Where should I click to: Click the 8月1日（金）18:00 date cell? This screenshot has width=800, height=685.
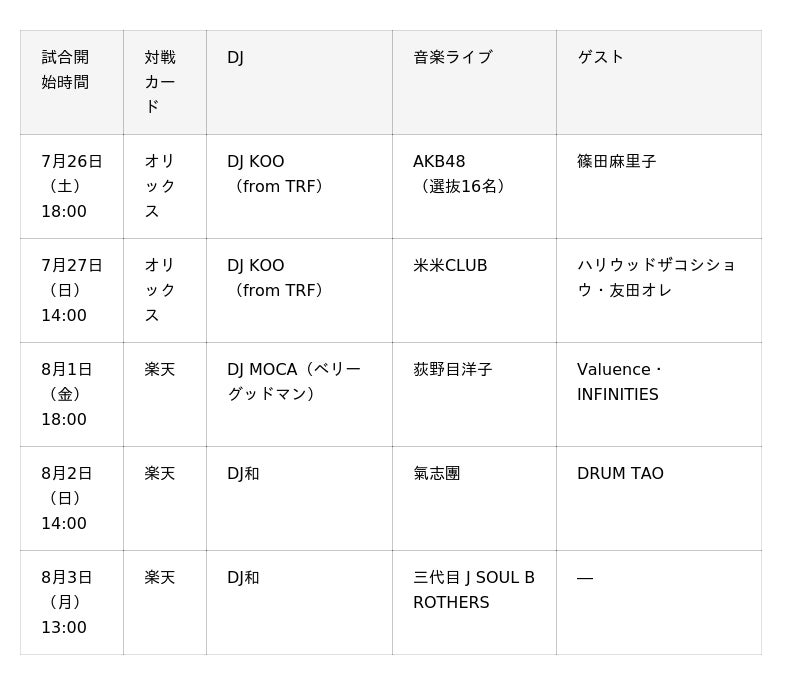66,394
